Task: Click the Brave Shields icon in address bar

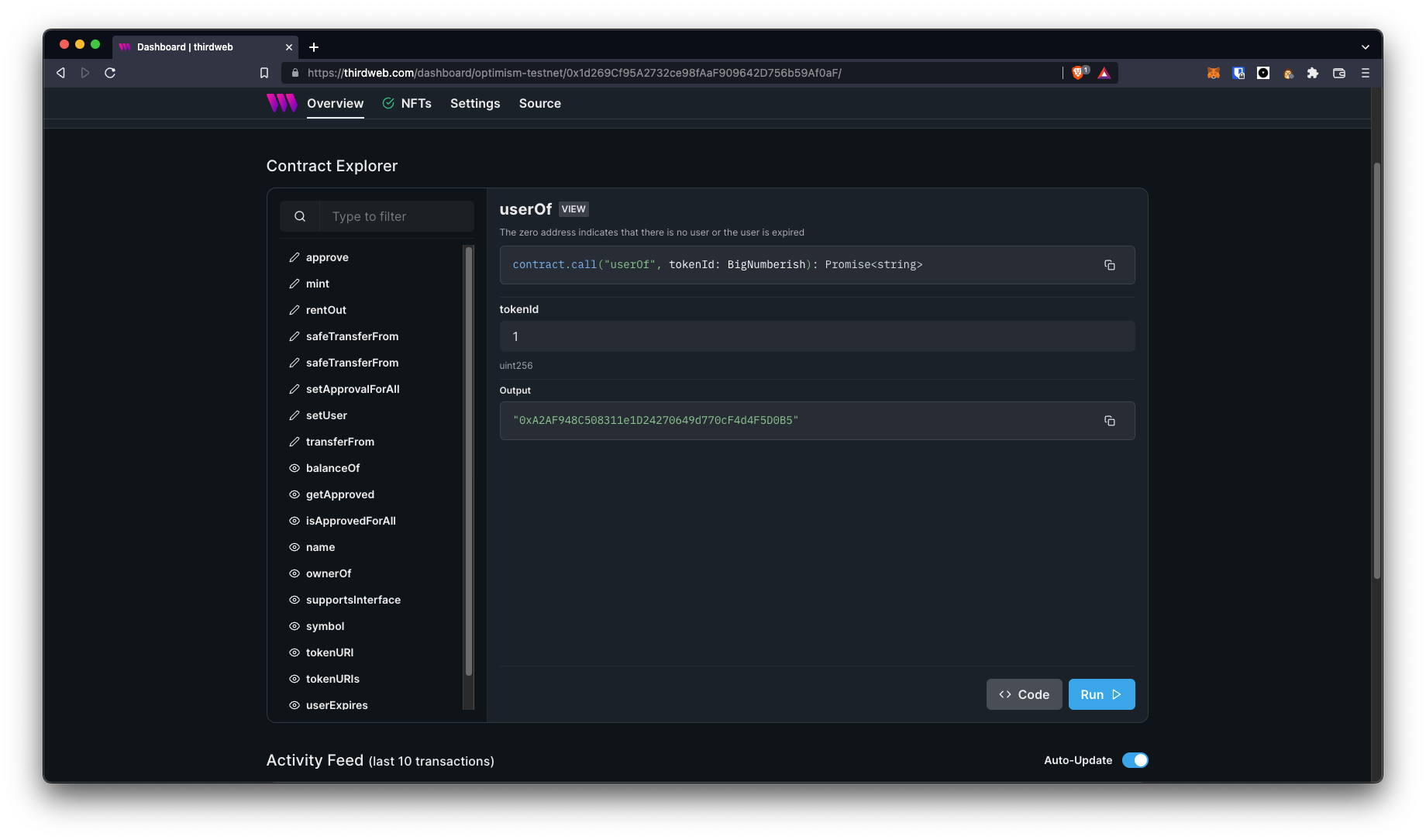Action: 1078,73
